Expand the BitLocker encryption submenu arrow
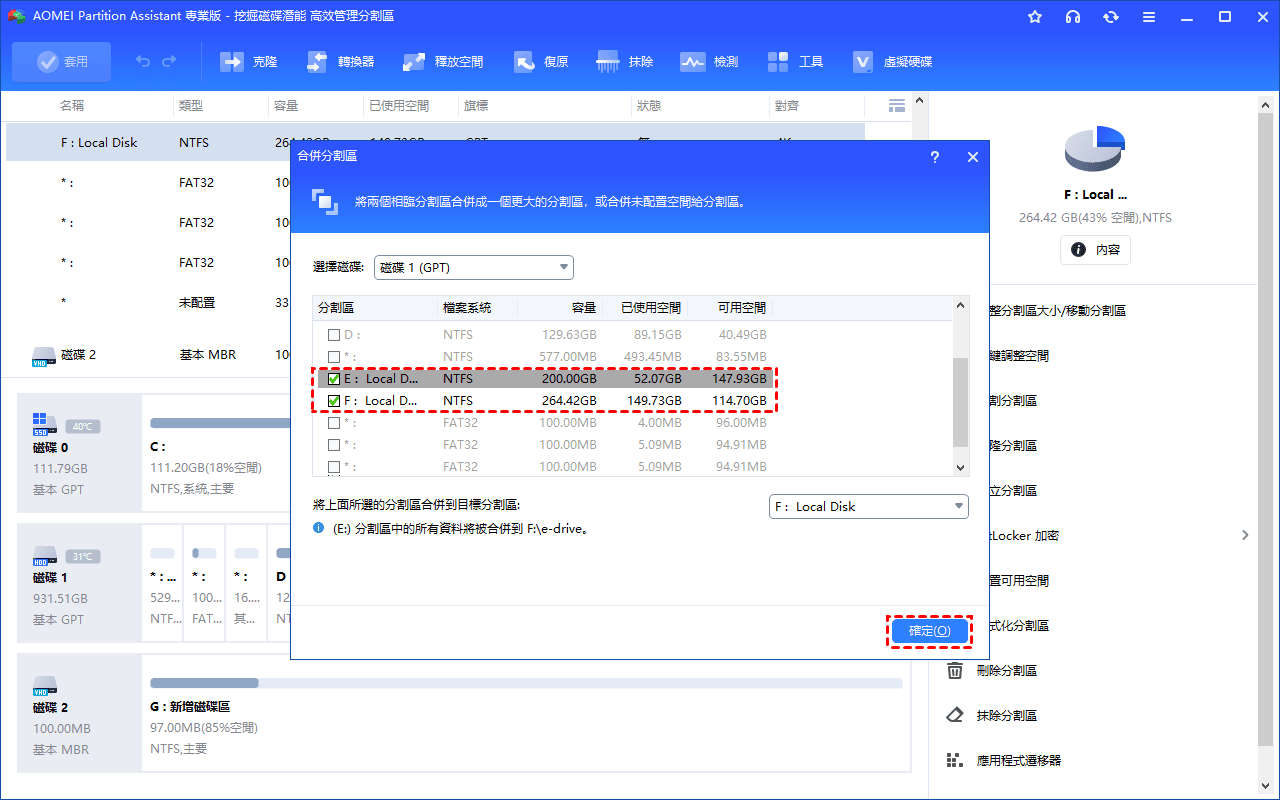 (1245, 536)
